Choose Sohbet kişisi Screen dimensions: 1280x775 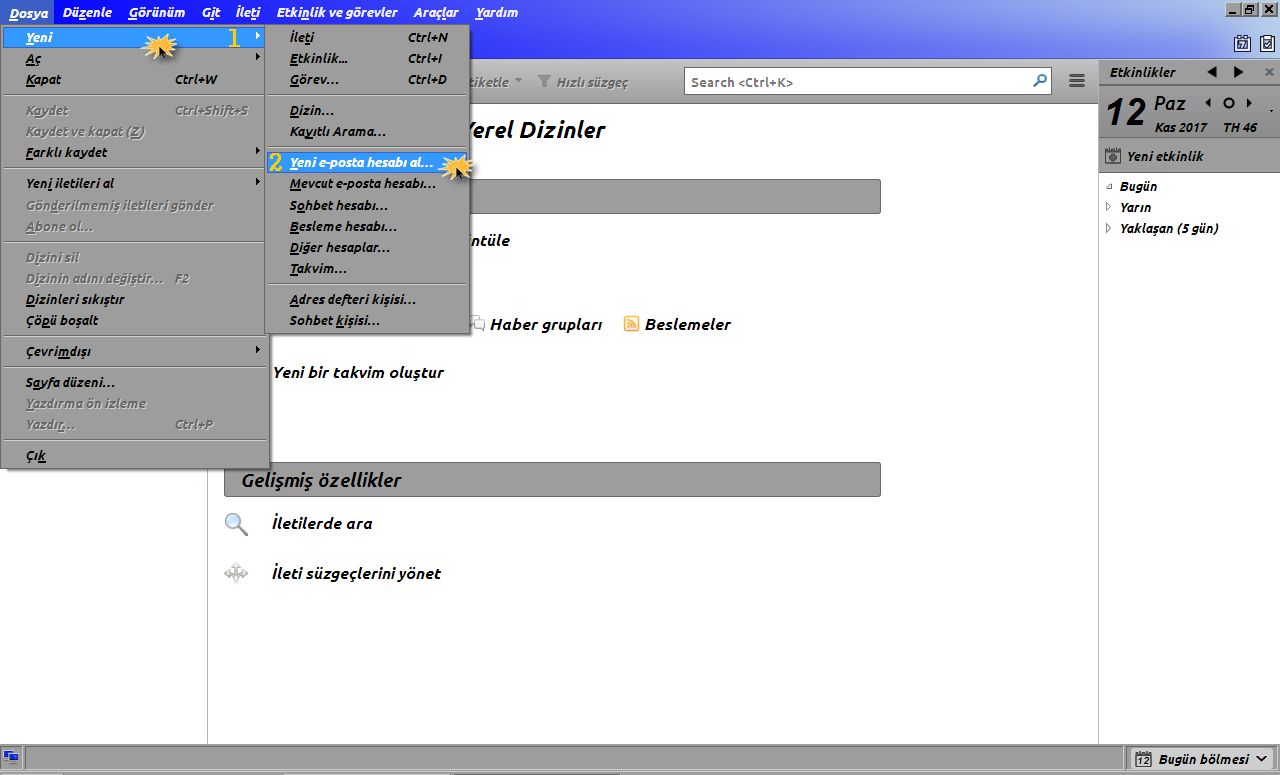(367, 320)
